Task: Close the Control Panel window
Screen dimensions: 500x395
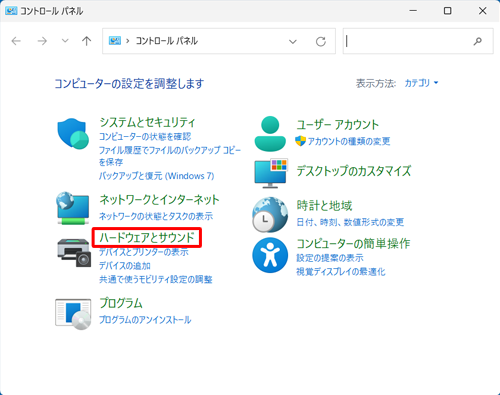Action: coord(482,11)
